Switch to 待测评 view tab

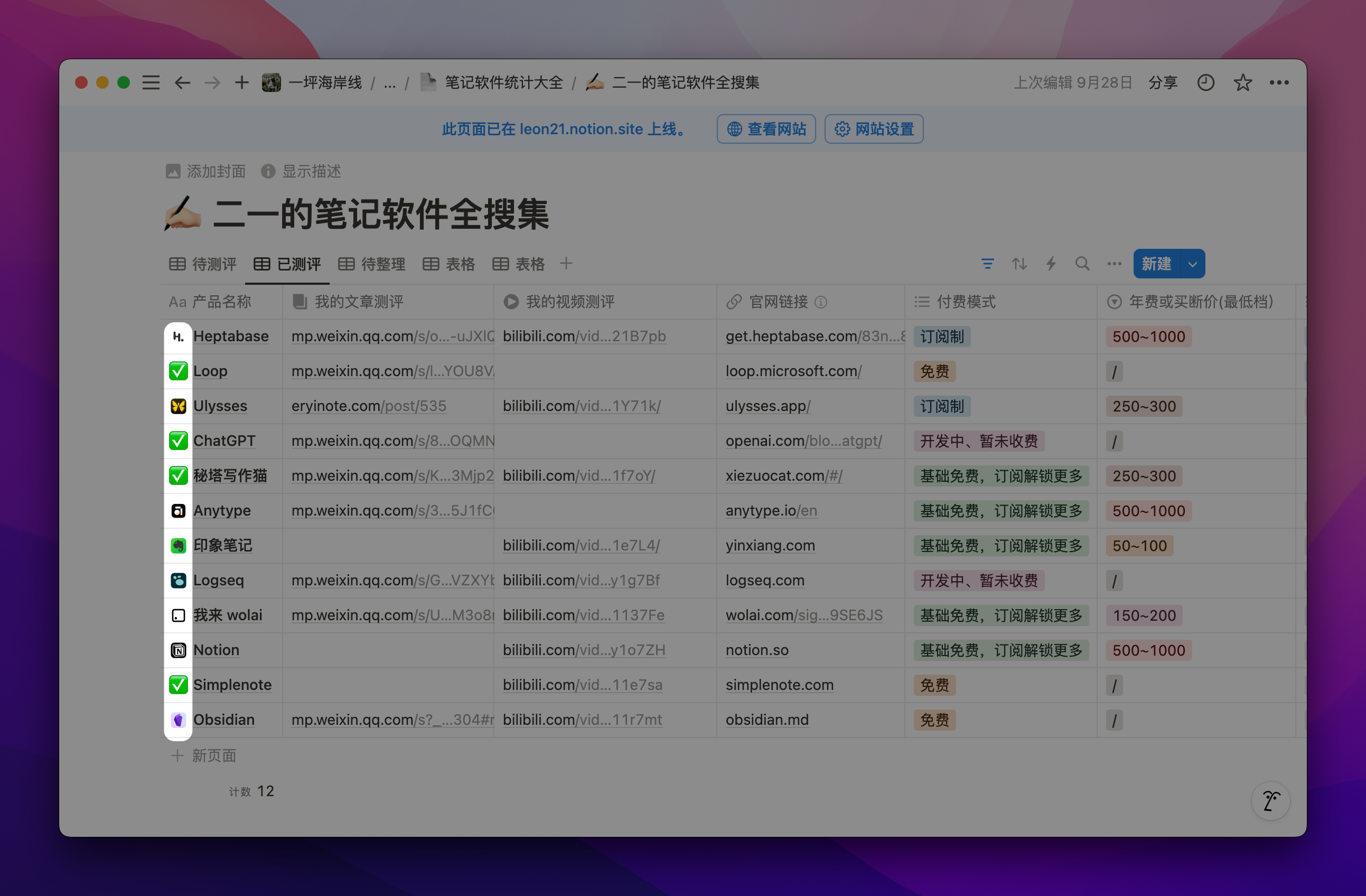203,264
